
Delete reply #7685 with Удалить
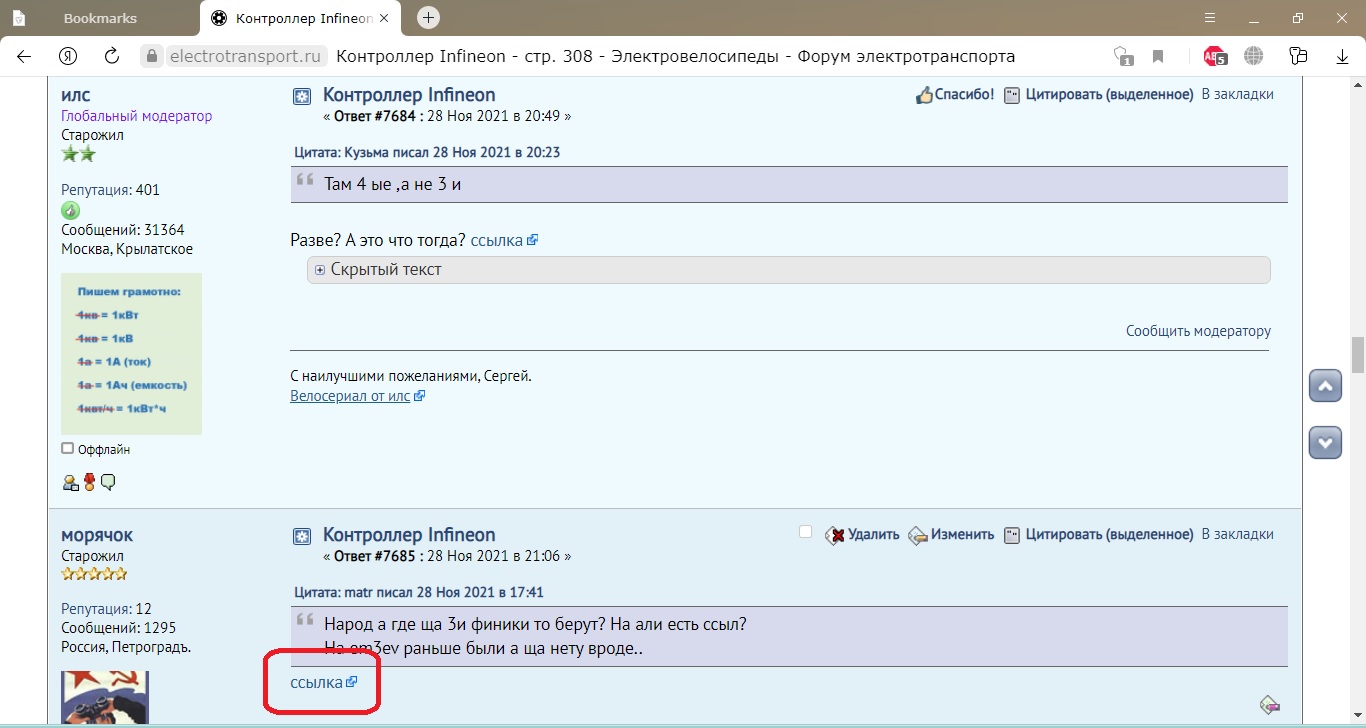pyautogui.click(x=862, y=535)
